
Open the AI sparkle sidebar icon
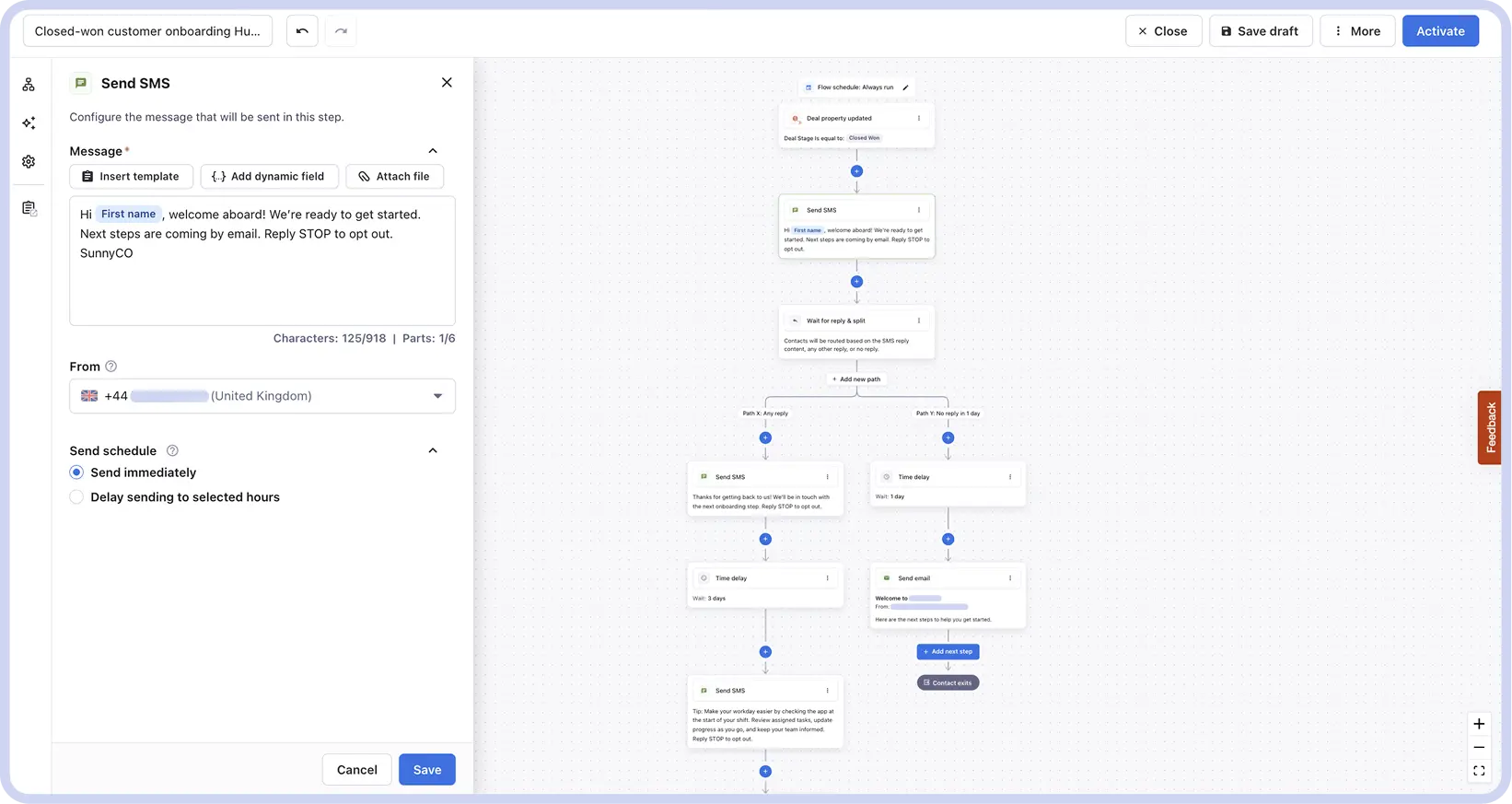(29, 123)
